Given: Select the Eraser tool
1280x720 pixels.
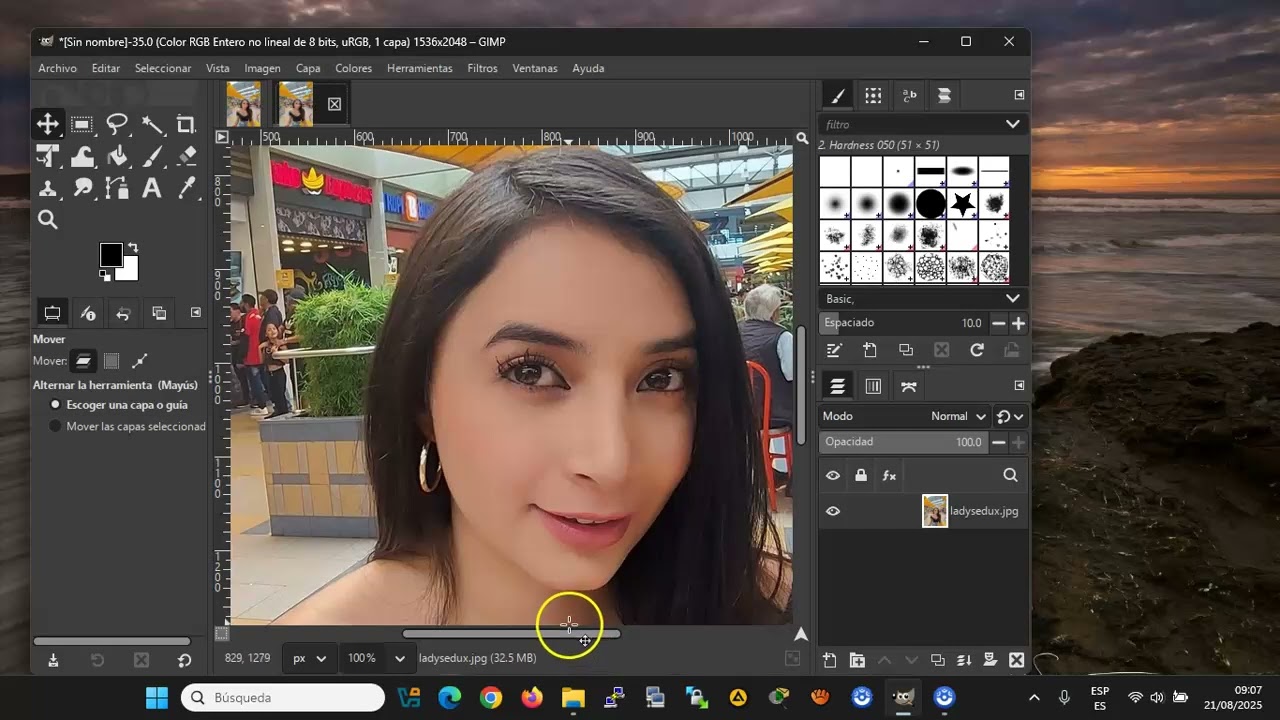Looking at the screenshot, I should click(x=186, y=156).
